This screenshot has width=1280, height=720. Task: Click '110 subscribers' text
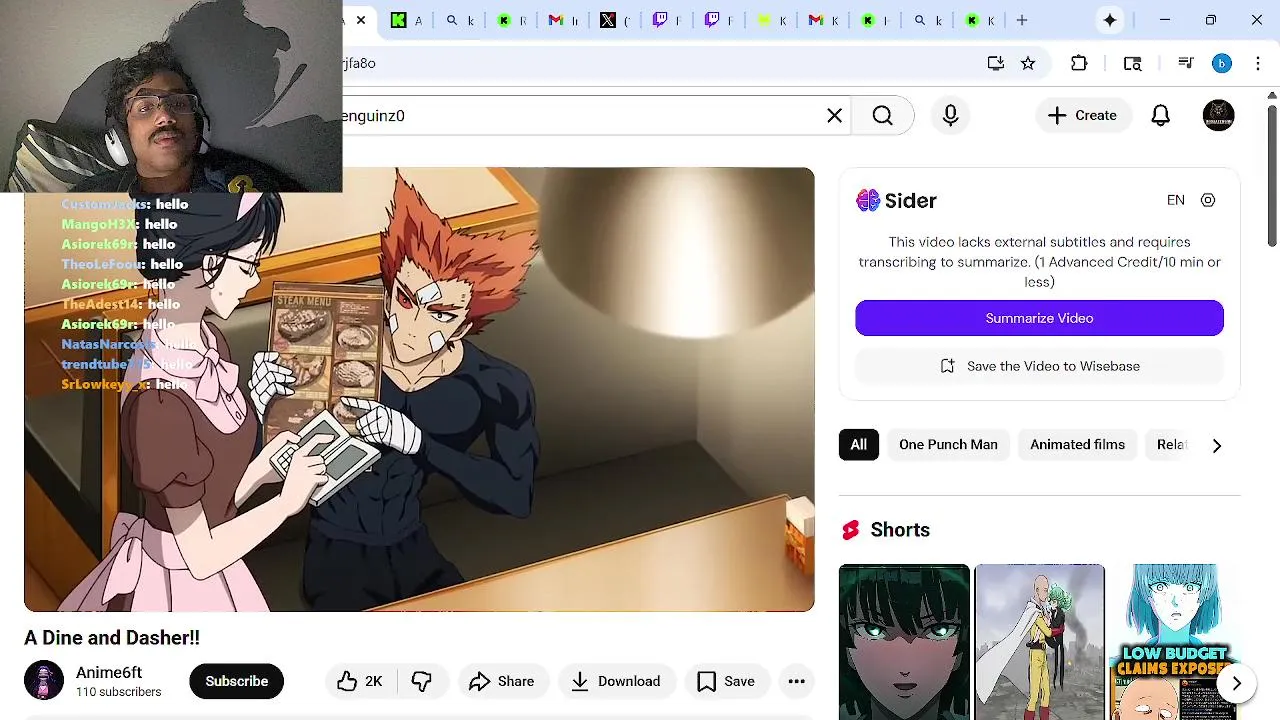click(118, 692)
